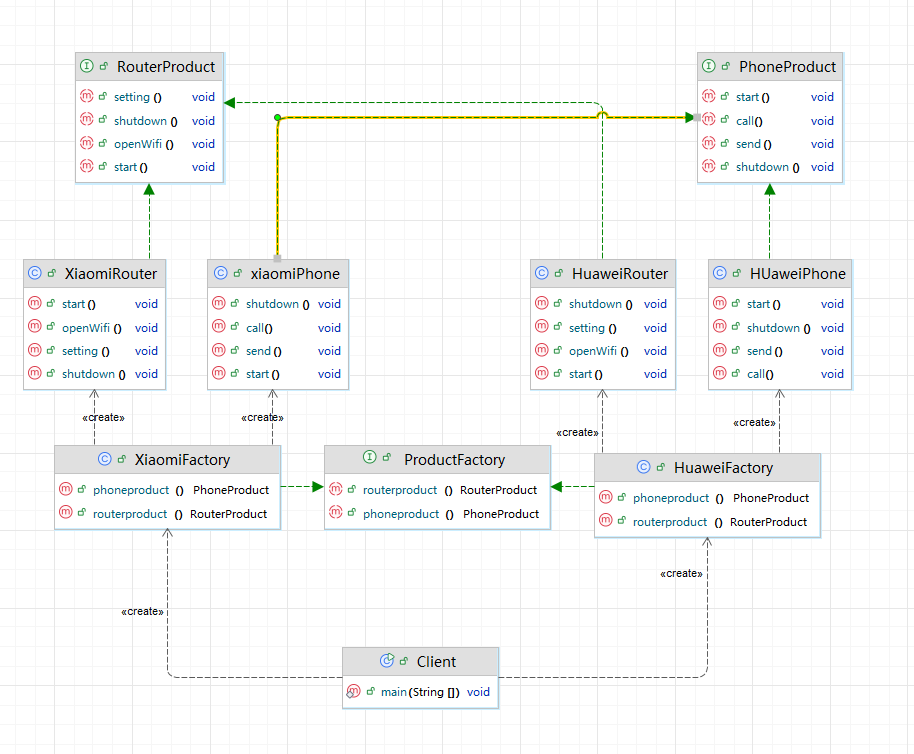Click the class icon of HUaweiPhone

pos(720,273)
